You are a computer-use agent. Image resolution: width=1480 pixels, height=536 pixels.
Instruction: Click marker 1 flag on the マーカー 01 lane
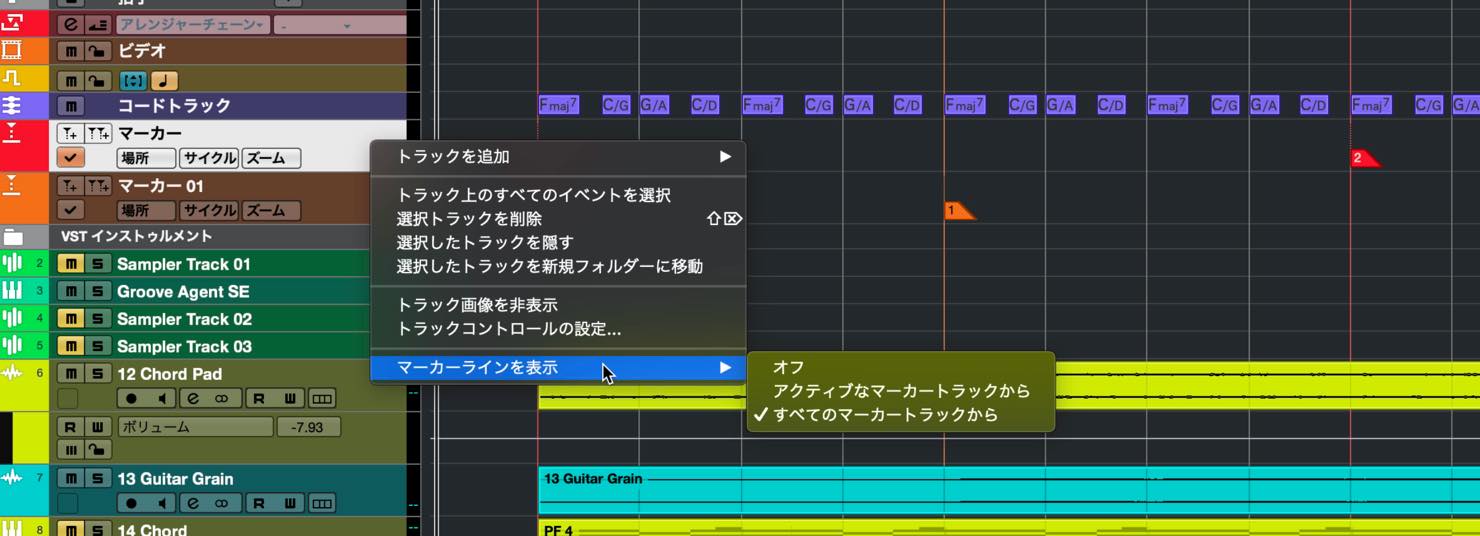click(x=959, y=210)
